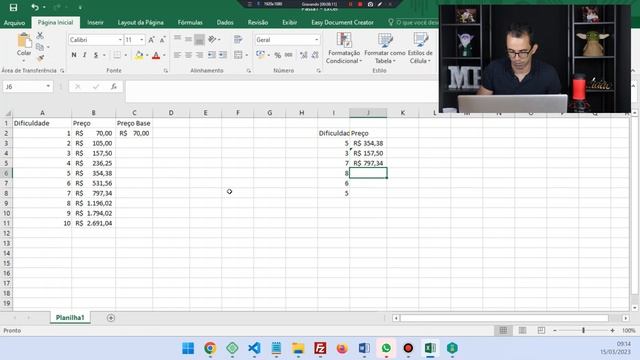Open Chrome from the taskbar

[210, 348]
